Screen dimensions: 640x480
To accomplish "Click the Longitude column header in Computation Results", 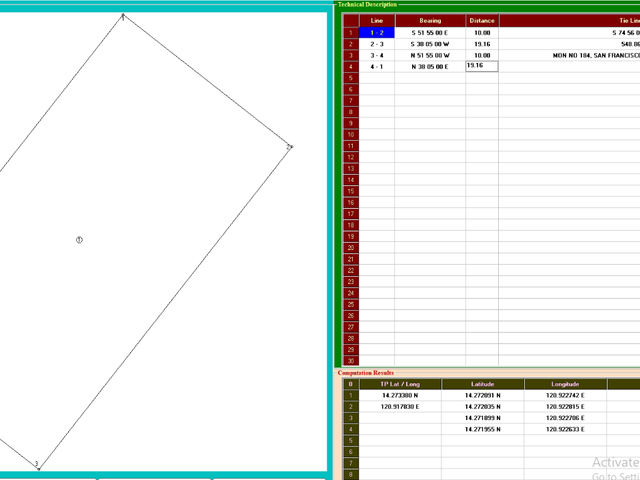I will 565,384.
